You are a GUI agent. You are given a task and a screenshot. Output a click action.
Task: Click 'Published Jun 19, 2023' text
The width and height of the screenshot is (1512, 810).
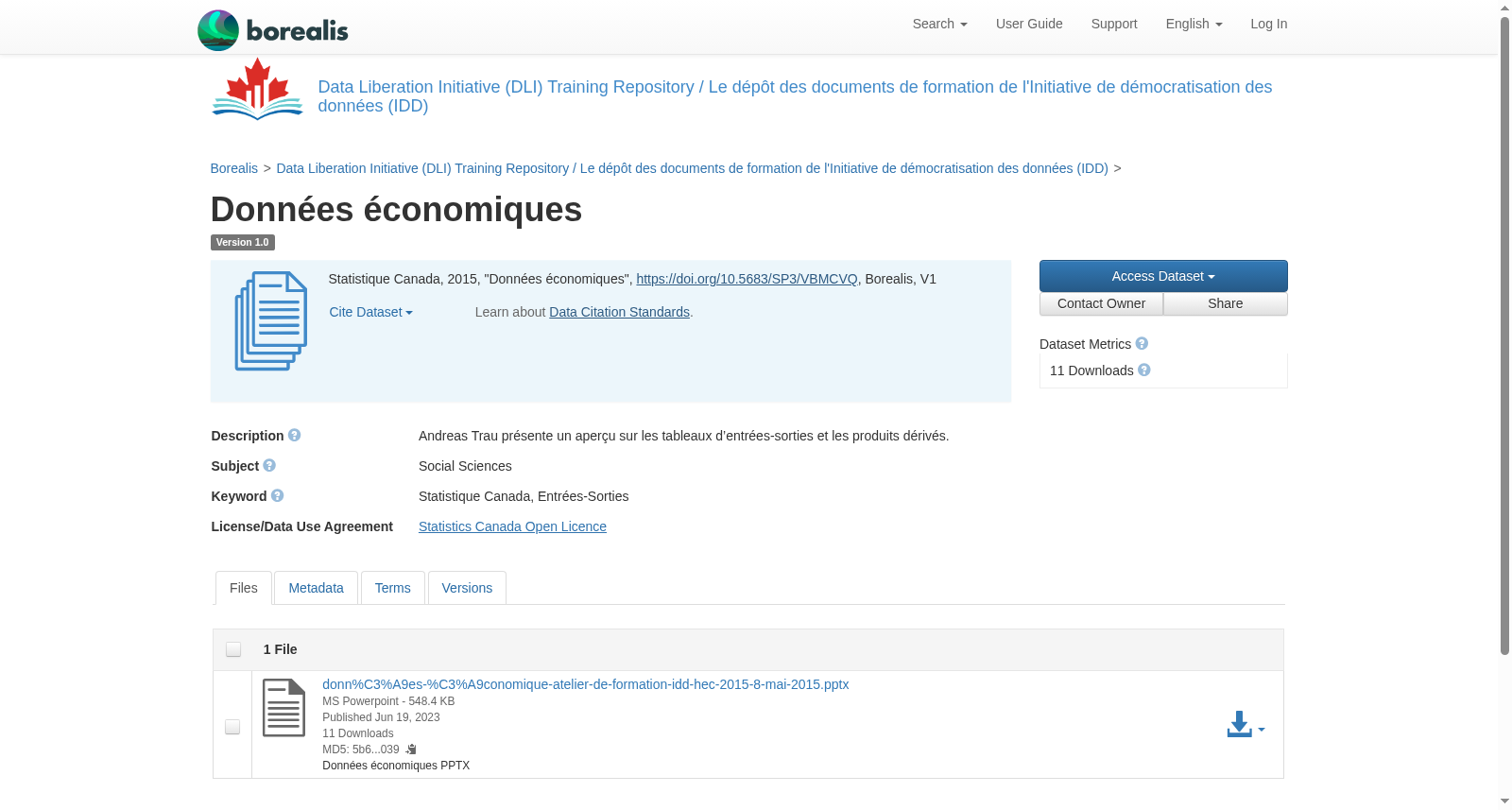coord(381,717)
